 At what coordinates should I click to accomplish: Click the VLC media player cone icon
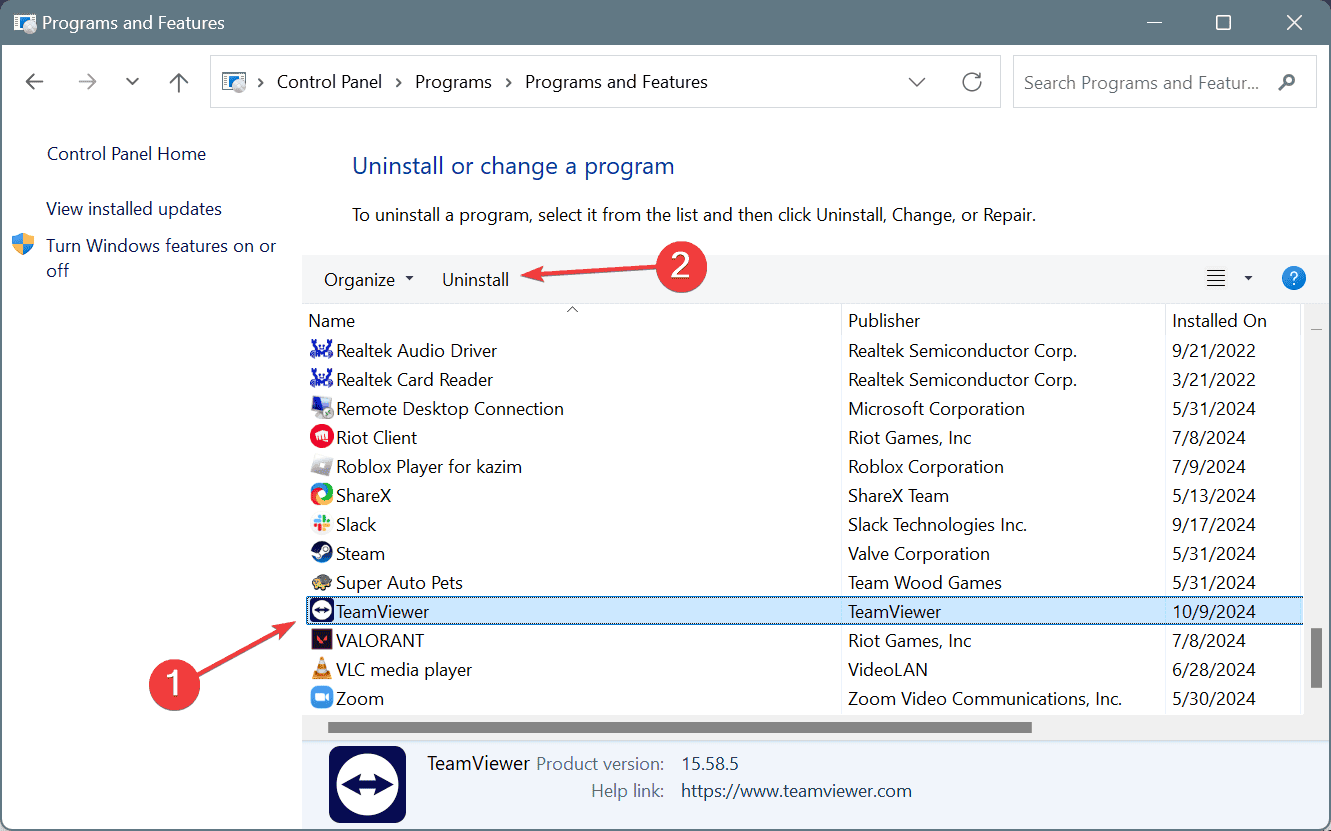[x=321, y=669]
